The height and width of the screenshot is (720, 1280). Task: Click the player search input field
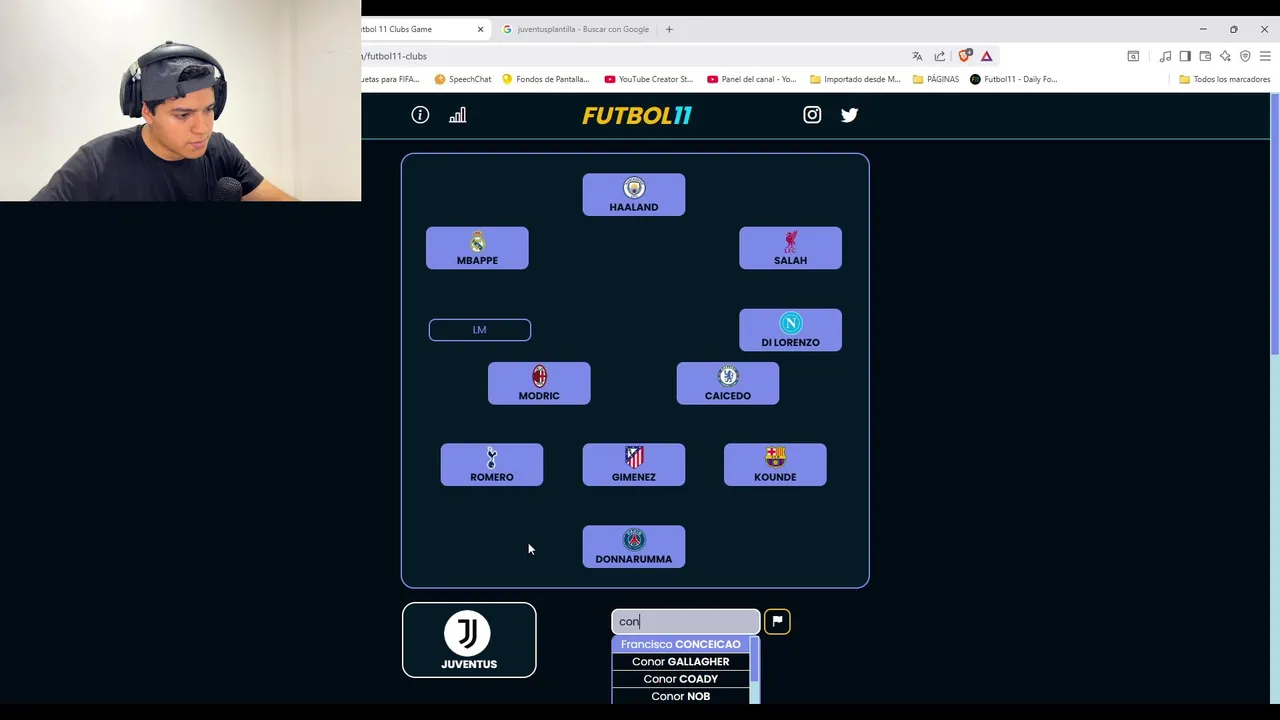(x=686, y=621)
